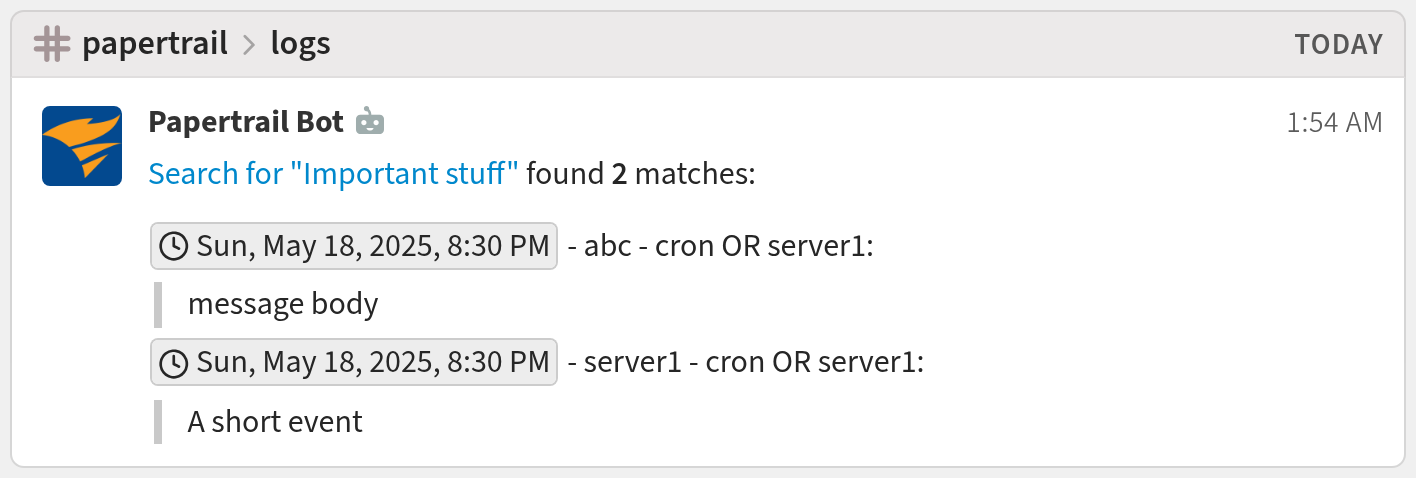
Task: Click the TODAY date label
Action: point(1338,45)
